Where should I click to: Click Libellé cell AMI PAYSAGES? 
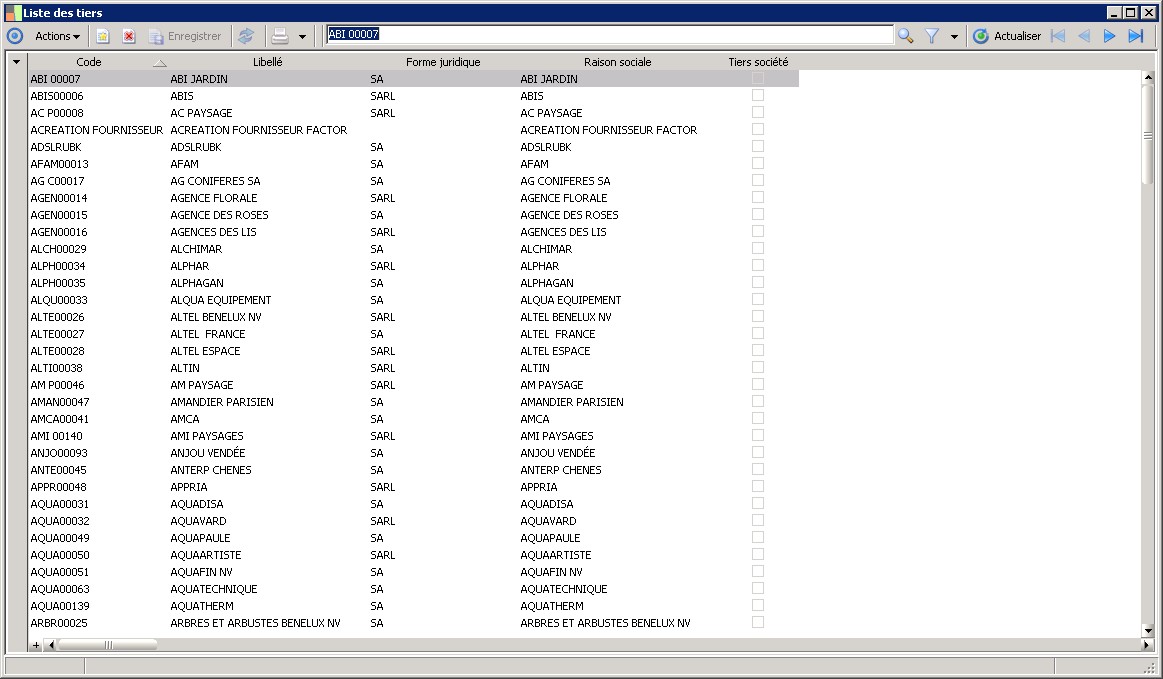pyautogui.click(x=207, y=436)
